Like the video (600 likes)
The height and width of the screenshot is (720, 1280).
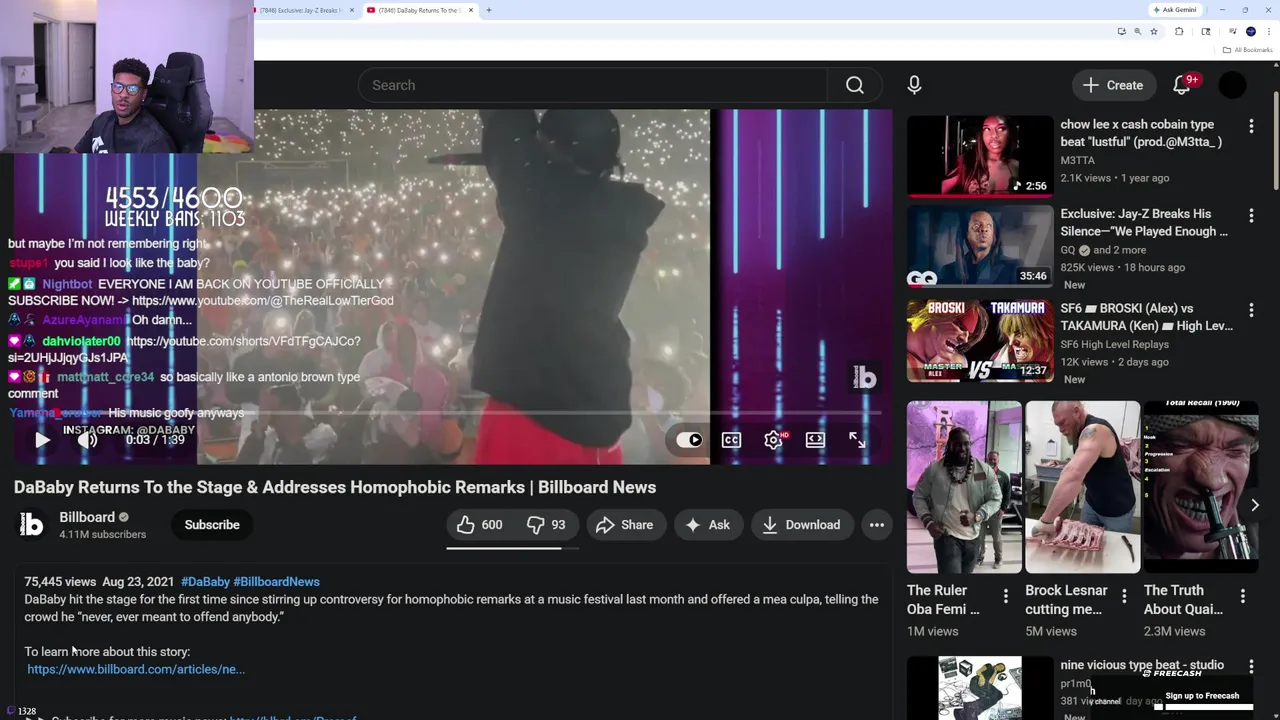479,524
